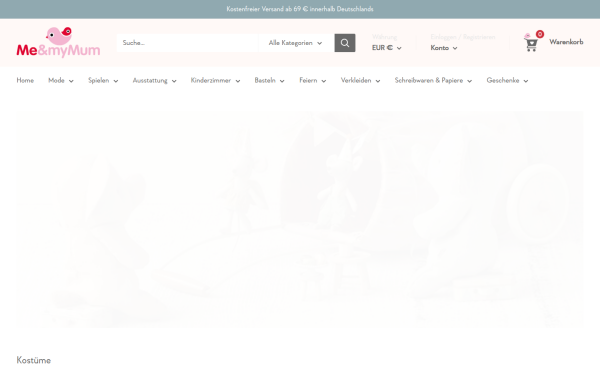Click the Einloggen / Registrieren label

coord(463,37)
